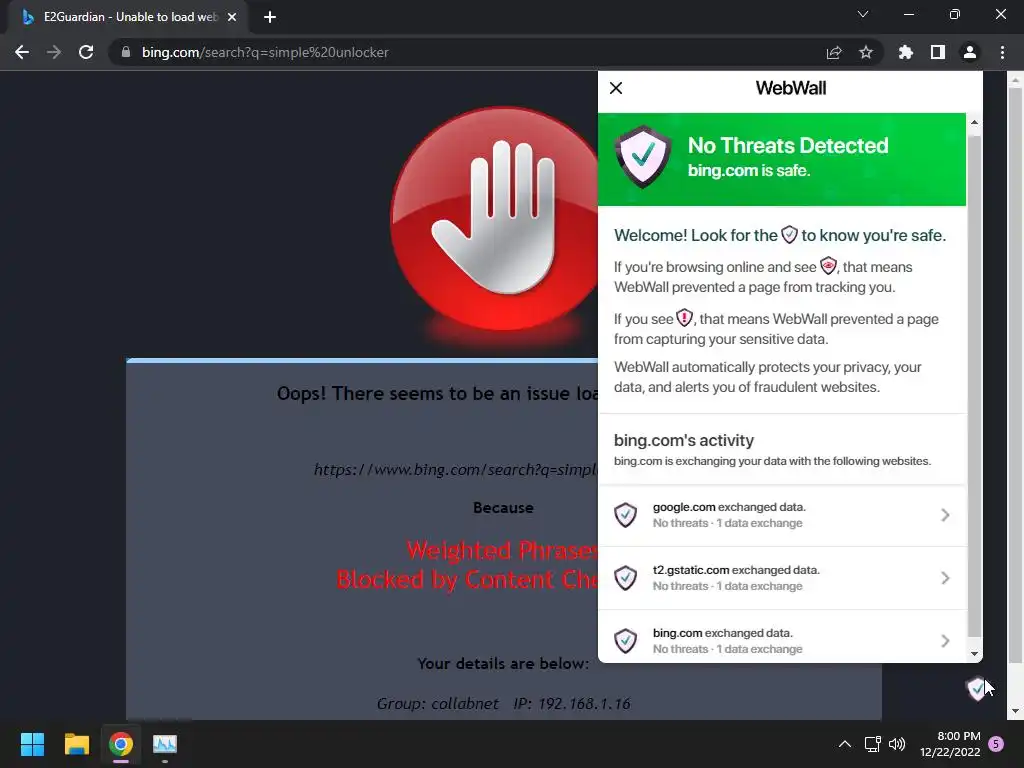Screen dimensions: 1024x768
Task: Click the t2.gstatic.com shield icon
Action: [626, 578]
